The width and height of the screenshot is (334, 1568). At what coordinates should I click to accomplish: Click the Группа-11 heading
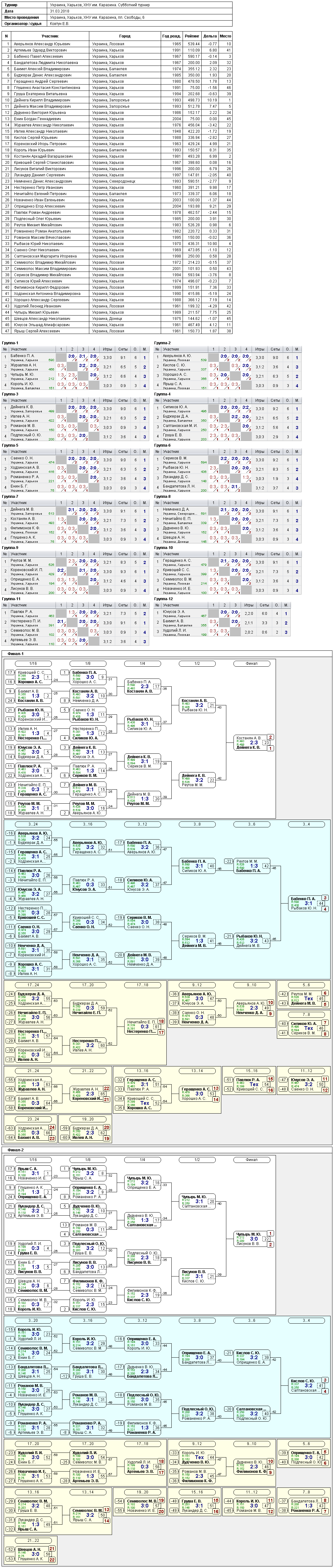click(12, 598)
